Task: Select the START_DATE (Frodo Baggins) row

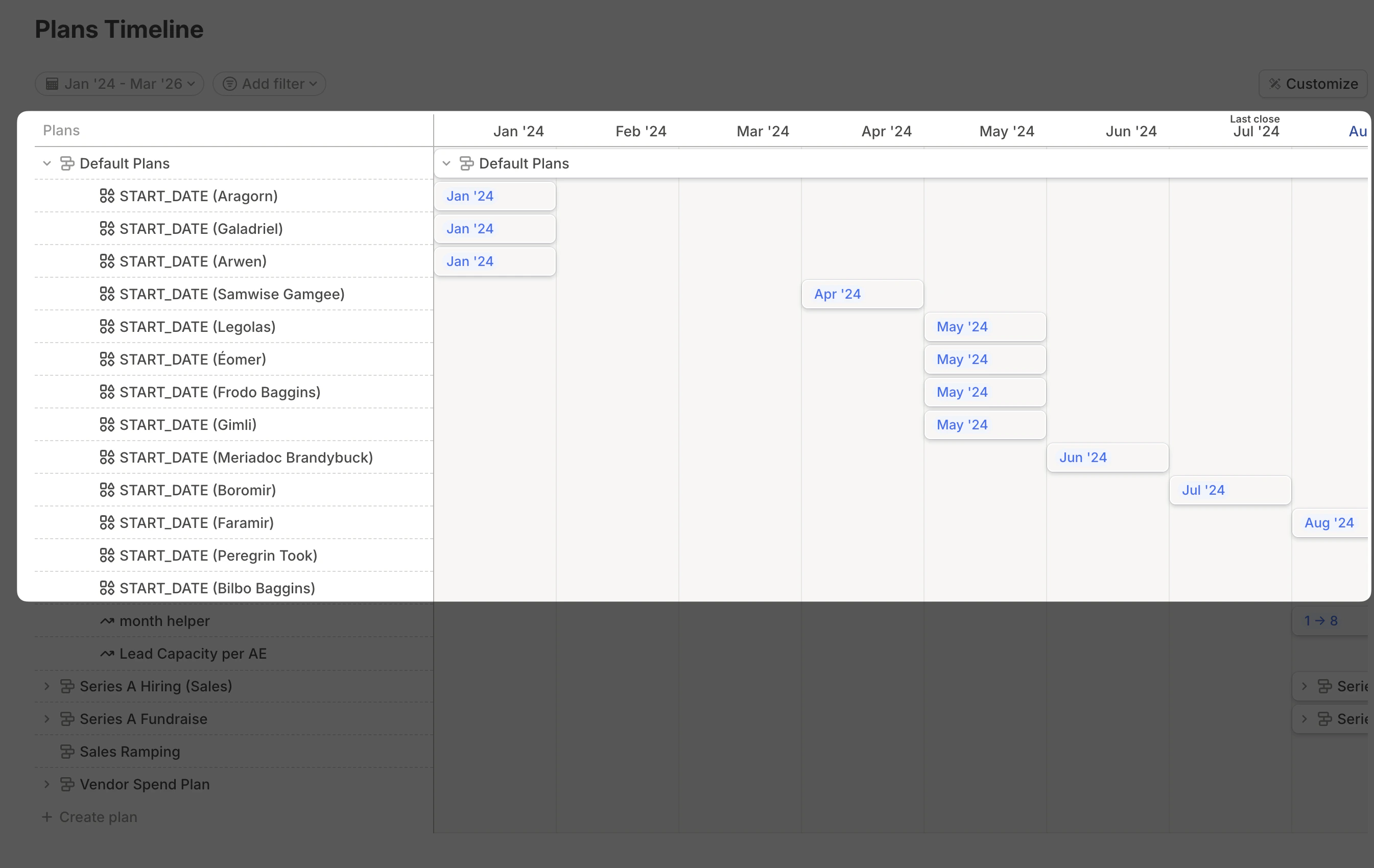Action: (219, 392)
